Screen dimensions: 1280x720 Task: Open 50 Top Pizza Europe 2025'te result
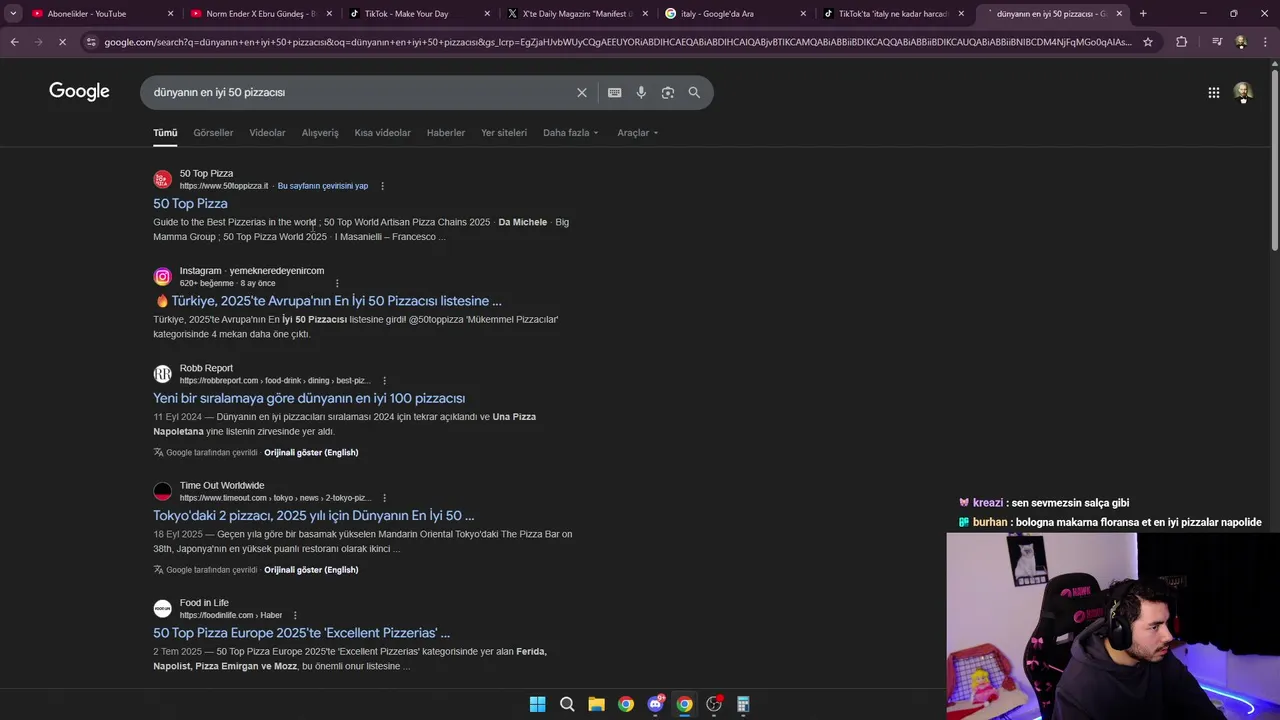tap(301, 633)
